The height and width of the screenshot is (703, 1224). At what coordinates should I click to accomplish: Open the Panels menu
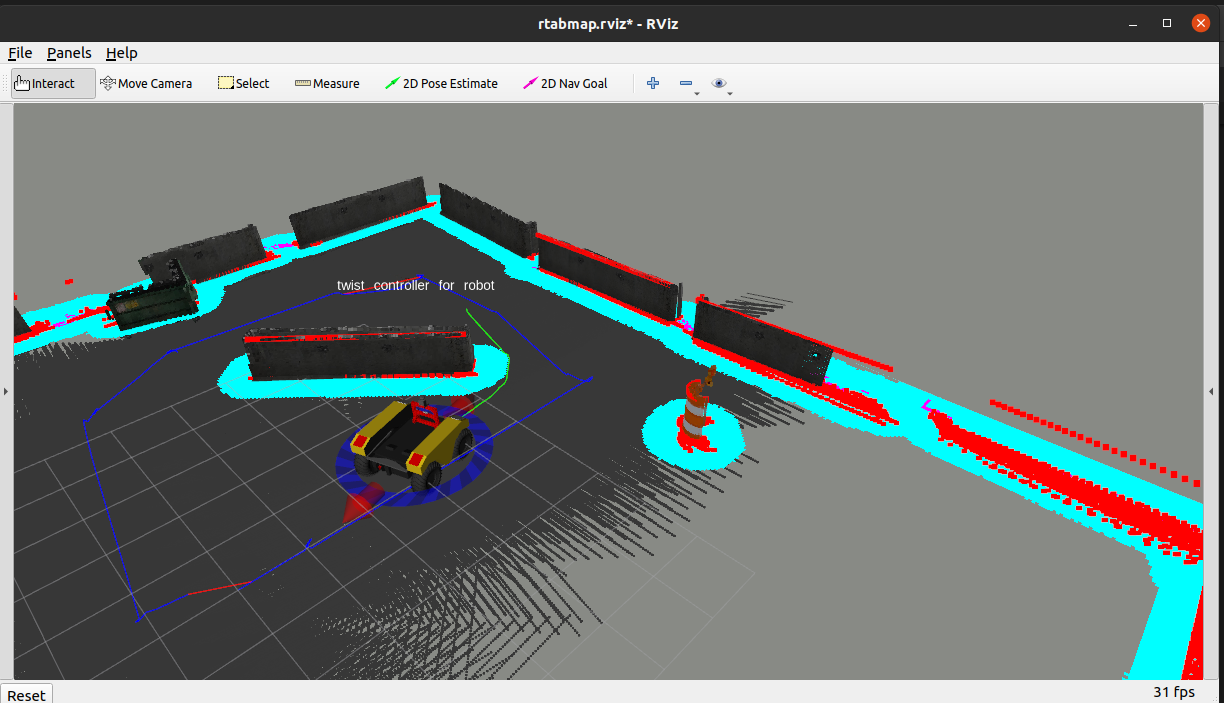pyautogui.click(x=69, y=53)
